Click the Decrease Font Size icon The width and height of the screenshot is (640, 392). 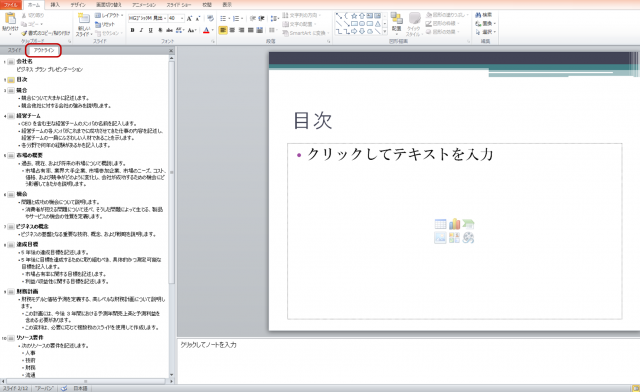tap(198, 18)
